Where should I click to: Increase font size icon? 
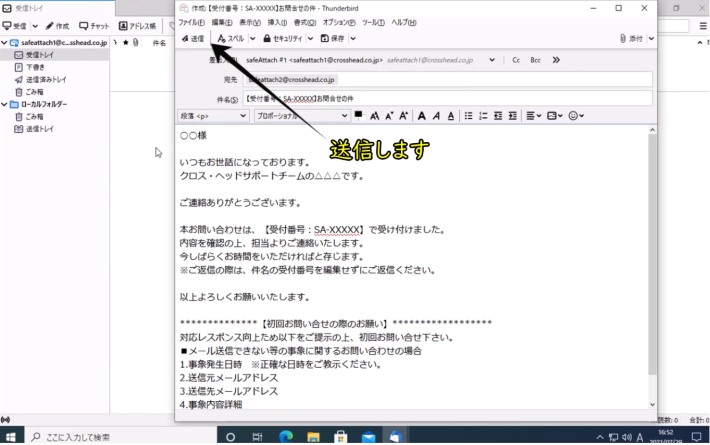pos(403,116)
